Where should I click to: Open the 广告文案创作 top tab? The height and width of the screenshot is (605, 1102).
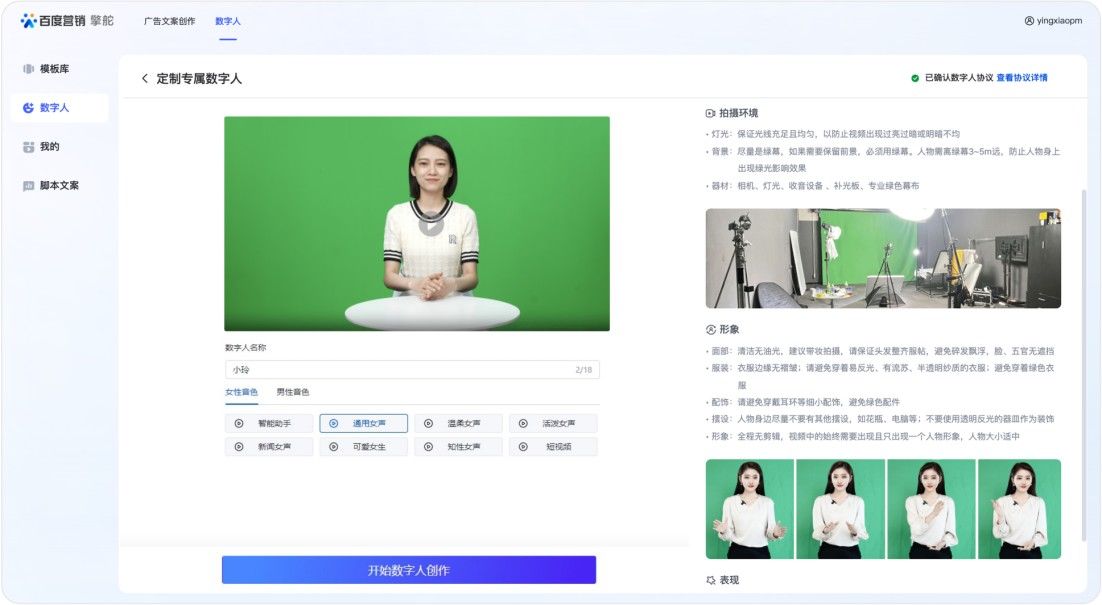(x=169, y=21)
